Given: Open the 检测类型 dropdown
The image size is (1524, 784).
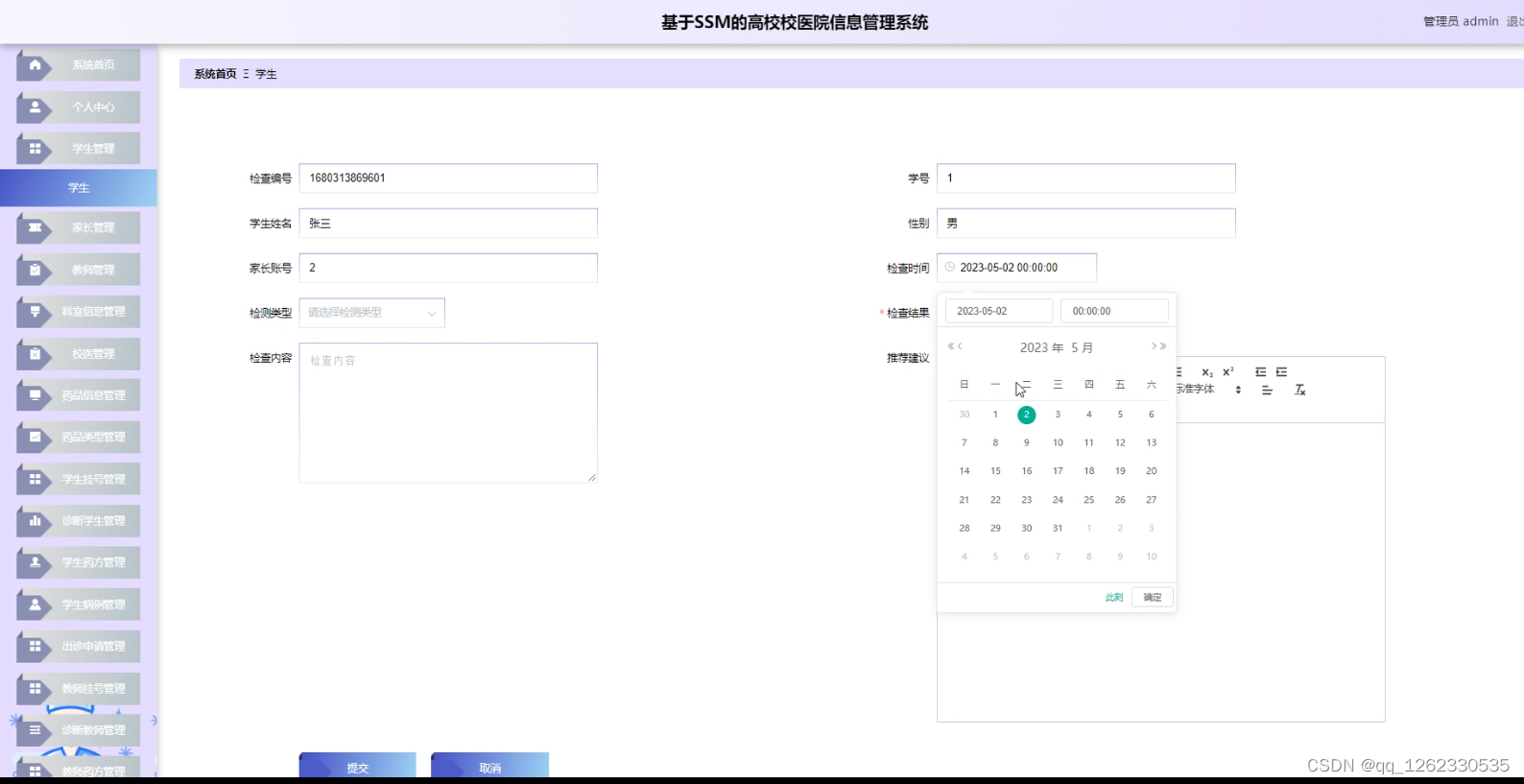Looking at the screenshot, I should click(x=371, y=313).
